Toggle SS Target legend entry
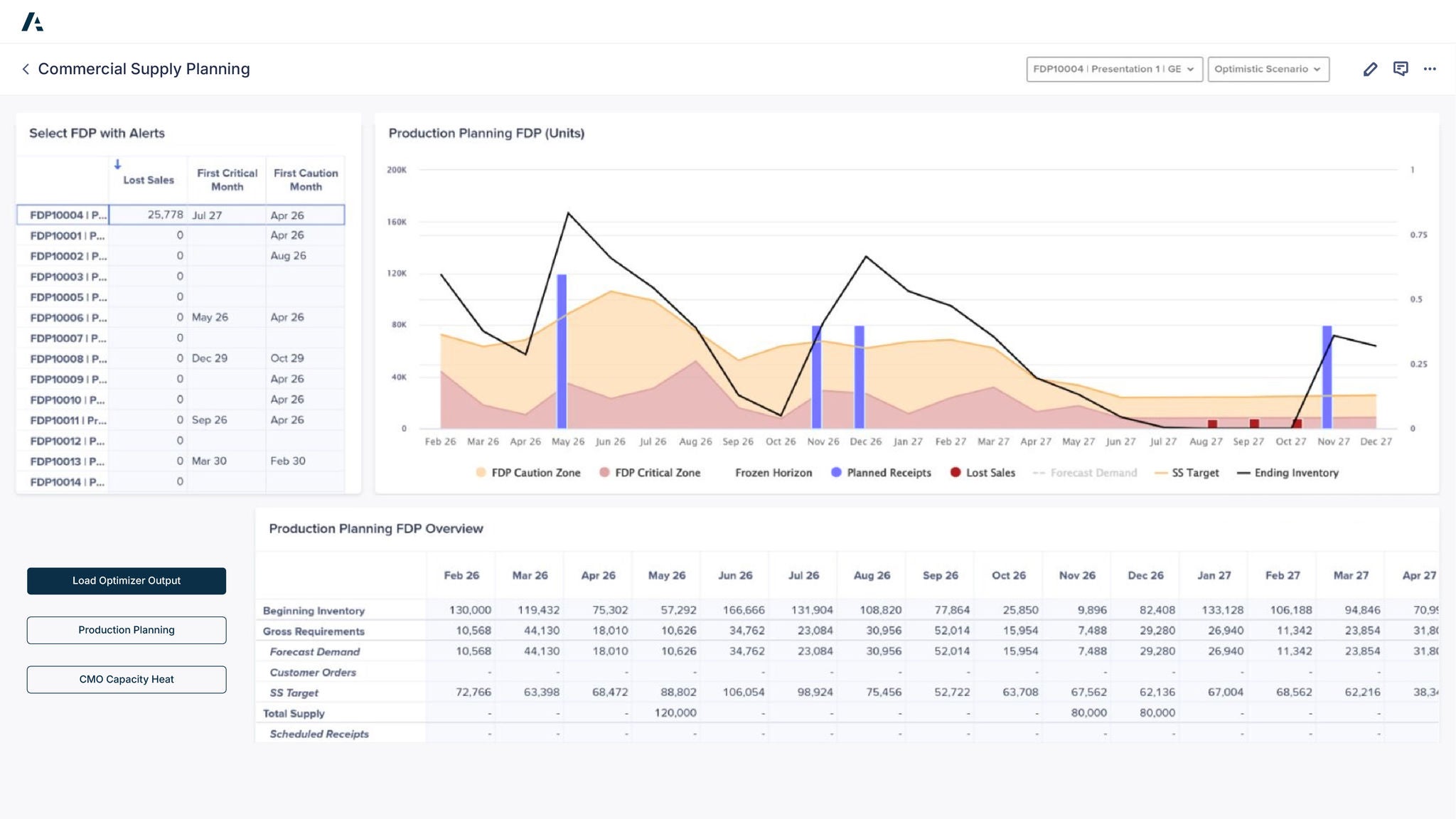Viewport: 1456px width, 819px height. [x=1187, y=473]
